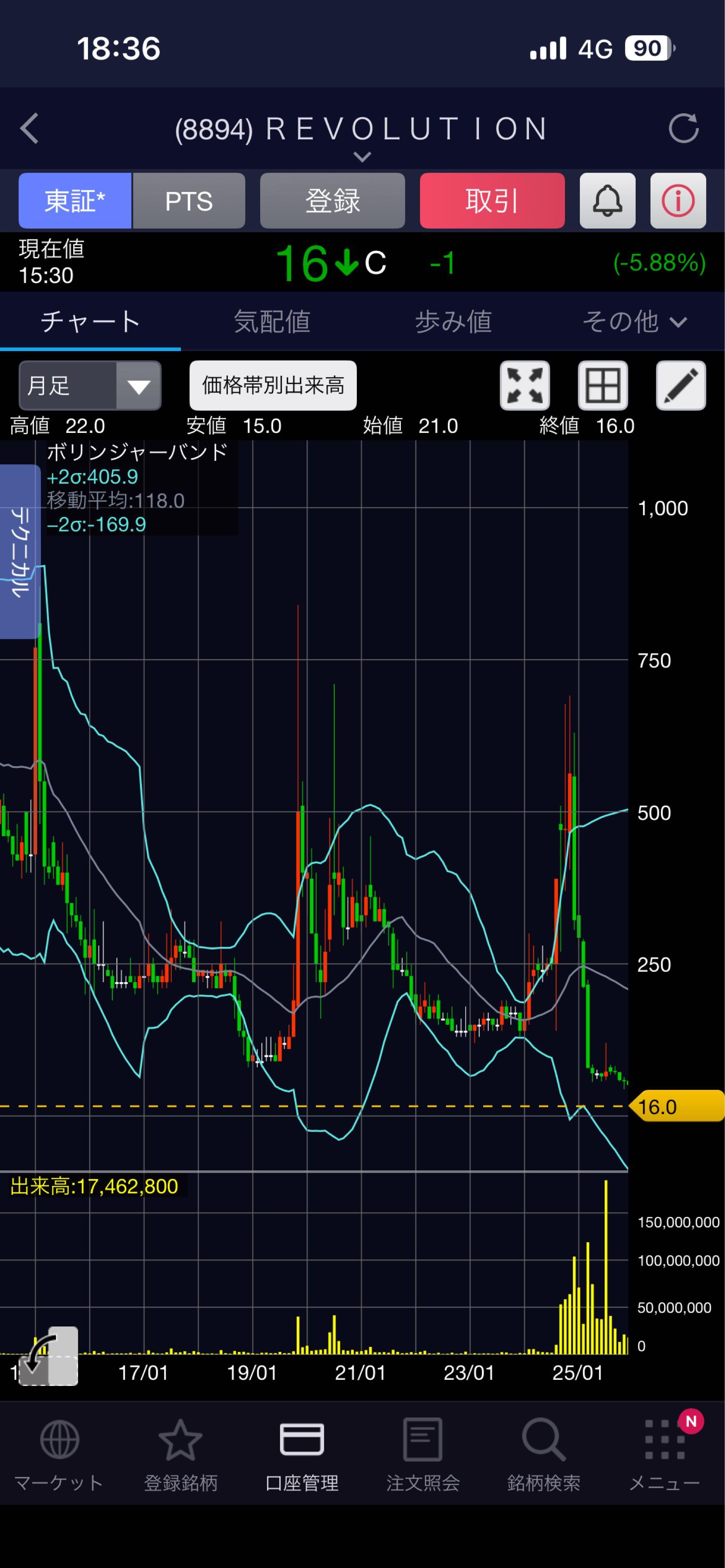725x1568 pixels.
Task: Switch market to PTS
Action: tap(189, 201)
